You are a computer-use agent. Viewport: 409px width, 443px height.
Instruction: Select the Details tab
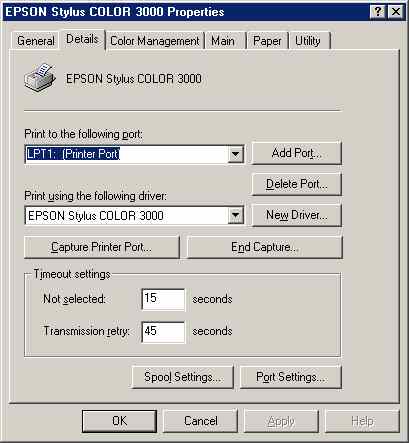click(82, 39)
